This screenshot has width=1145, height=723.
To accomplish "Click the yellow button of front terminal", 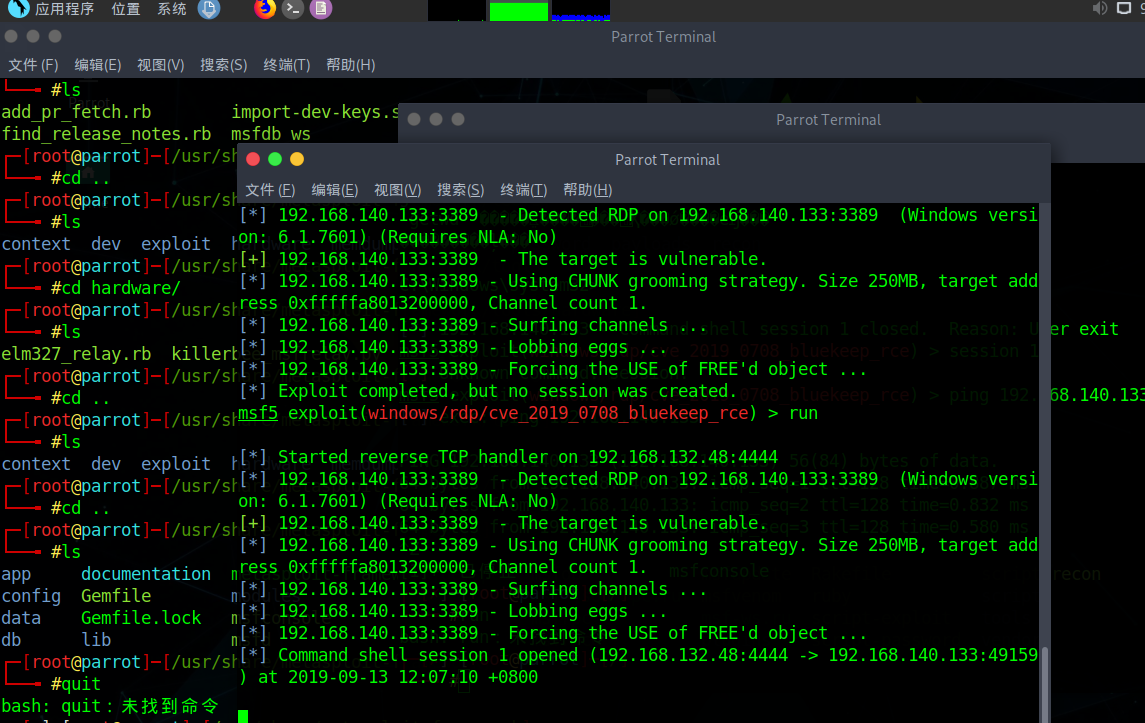I will 296,159.
